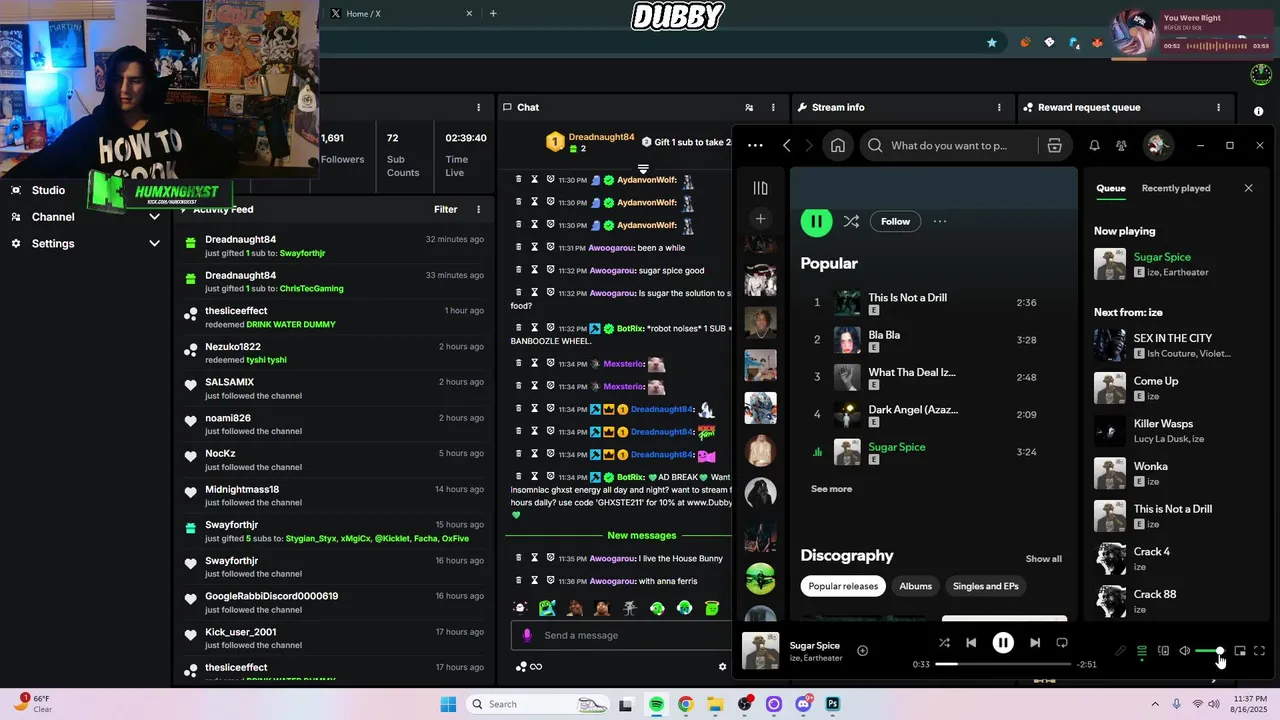Jump to New messages in chat
This screenshot has height=720, width=1280.
point(641,535)
